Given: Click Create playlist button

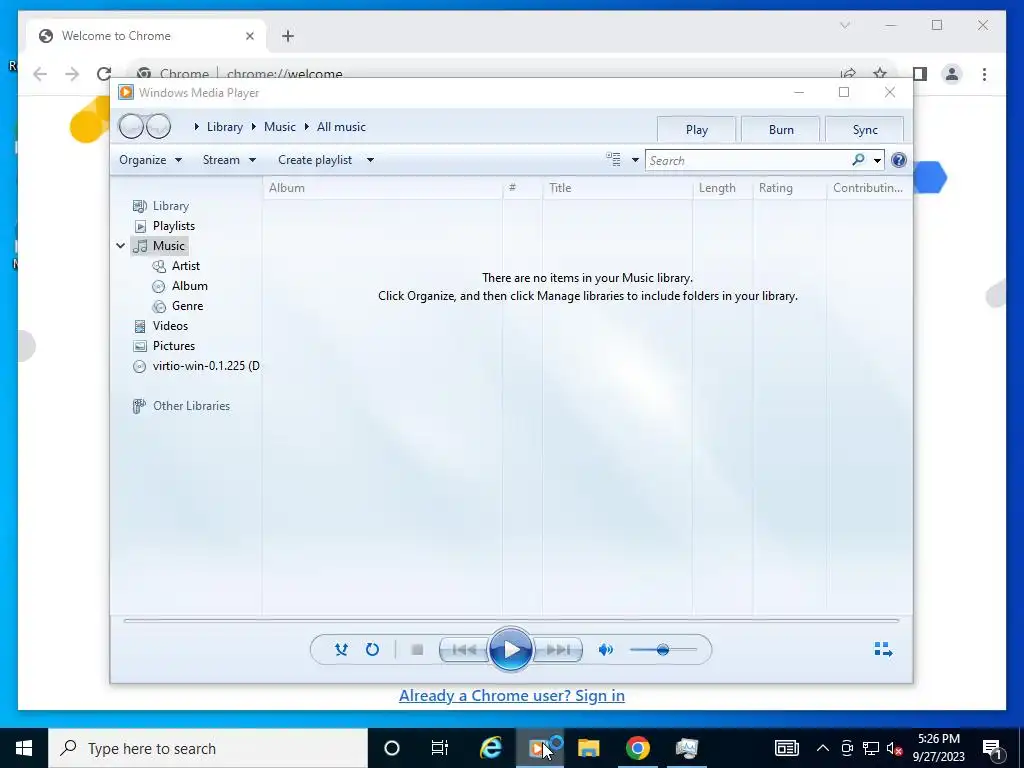Looking at the screenshot, I should pyautogui.click(x=315, y=160).
